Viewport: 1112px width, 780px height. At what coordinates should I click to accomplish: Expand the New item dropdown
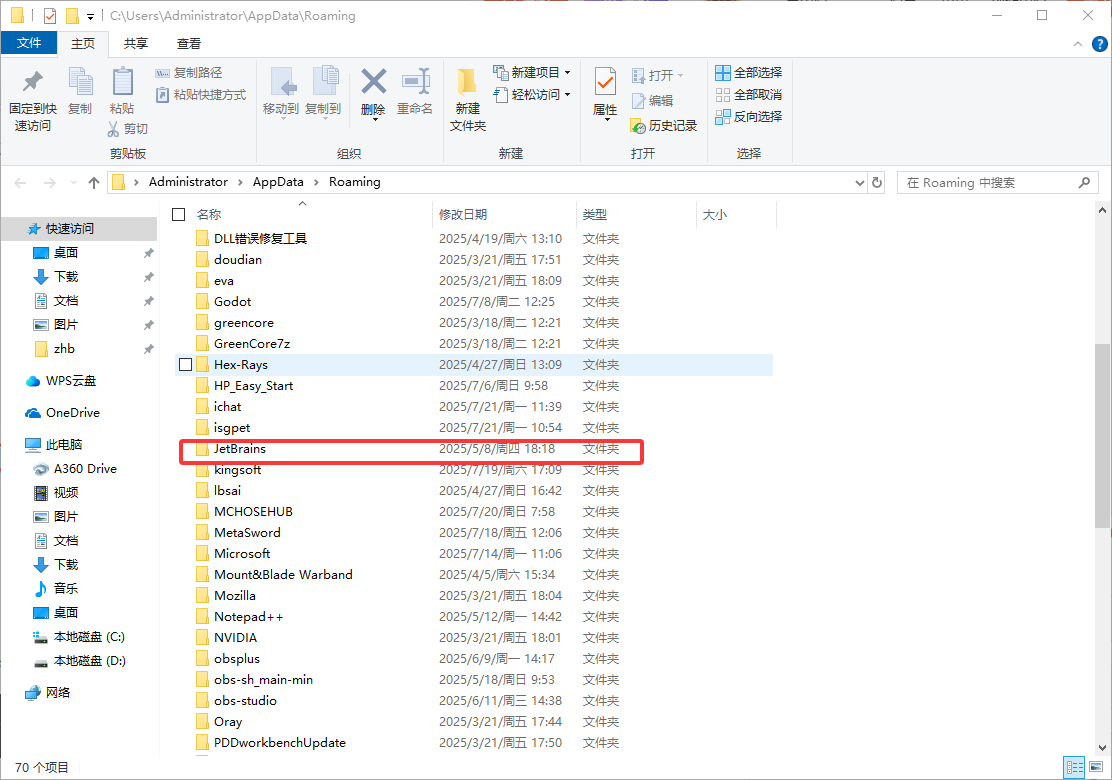pyautogui.click(x=567, y=72)
